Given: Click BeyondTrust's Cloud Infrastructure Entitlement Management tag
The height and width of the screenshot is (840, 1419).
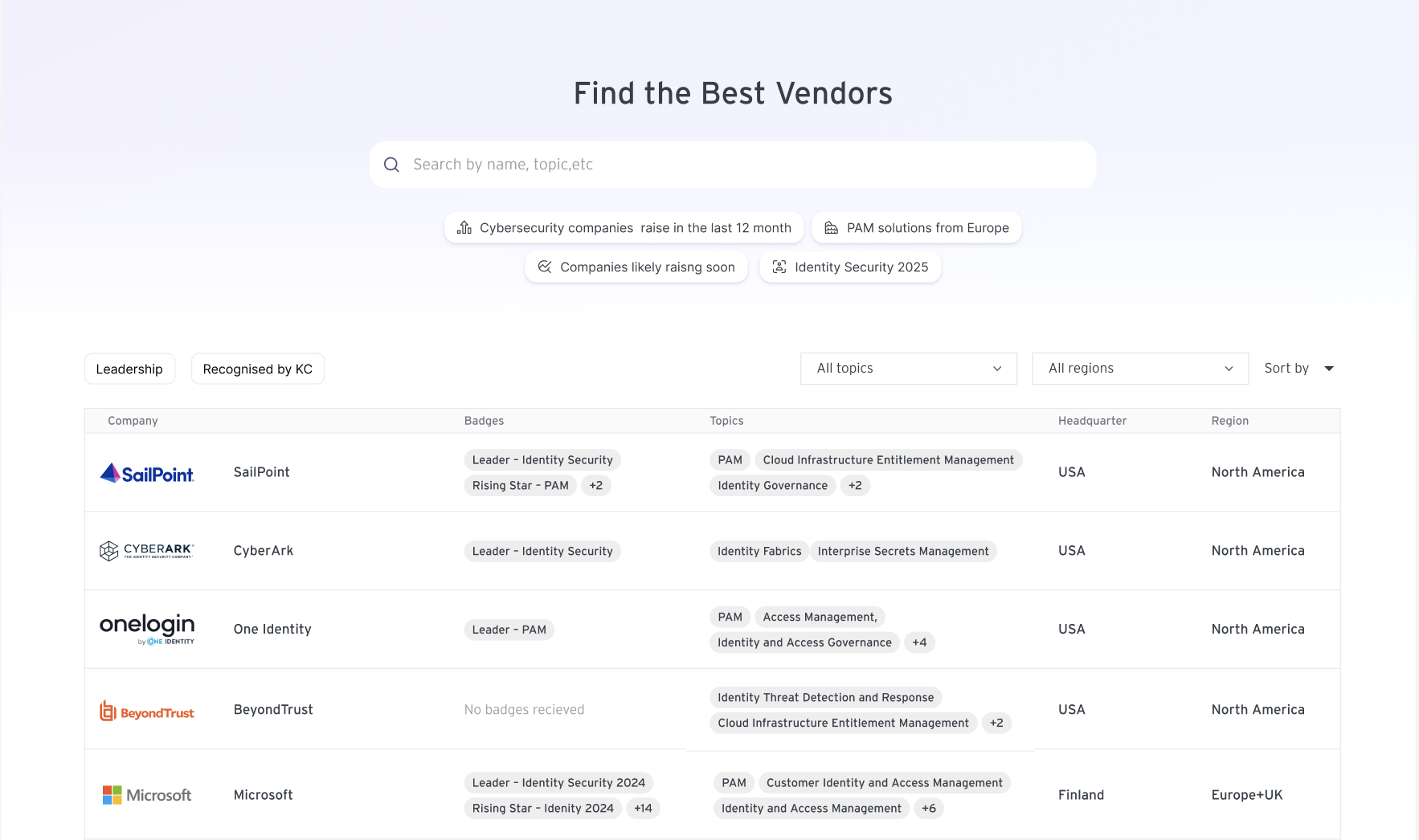Looking at the screenshot, I should [x=843, y=724].
